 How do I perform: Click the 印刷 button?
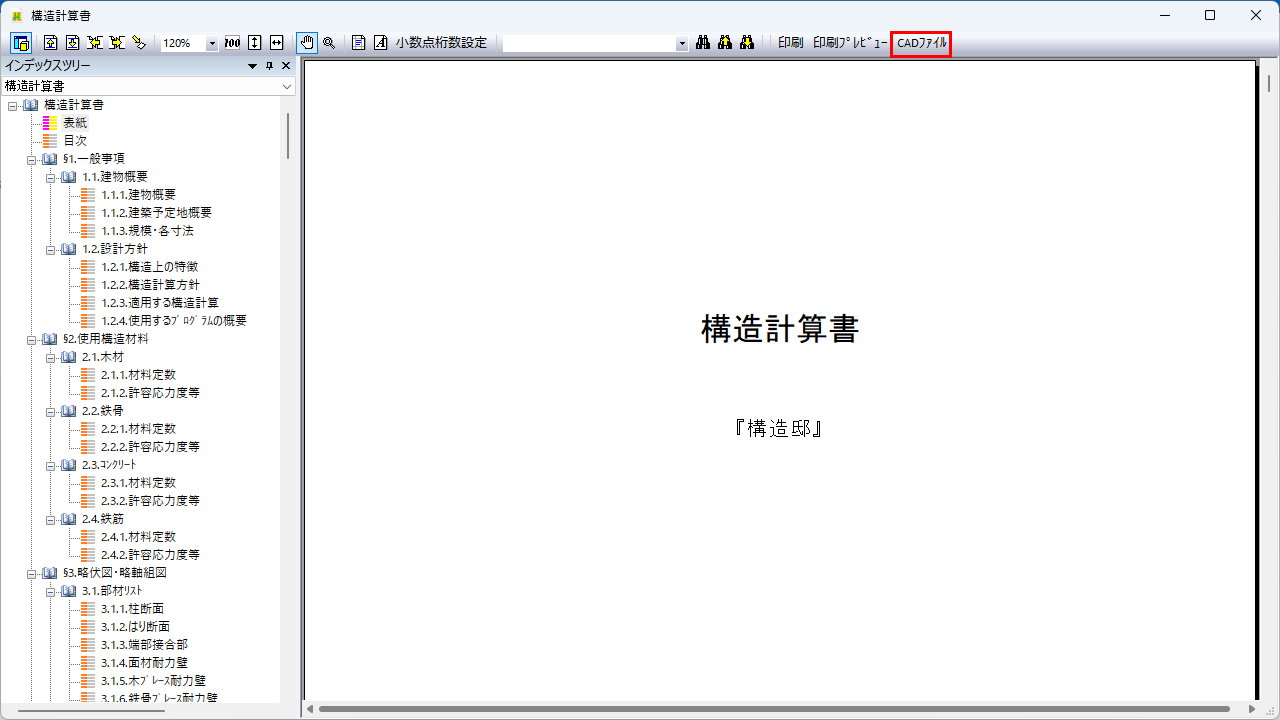tap(790, 43)
